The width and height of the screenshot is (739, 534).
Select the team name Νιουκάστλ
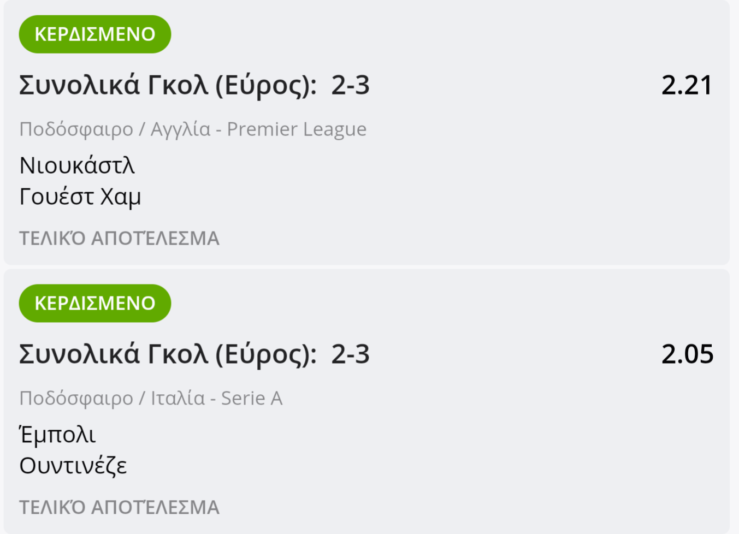(77, 165)
